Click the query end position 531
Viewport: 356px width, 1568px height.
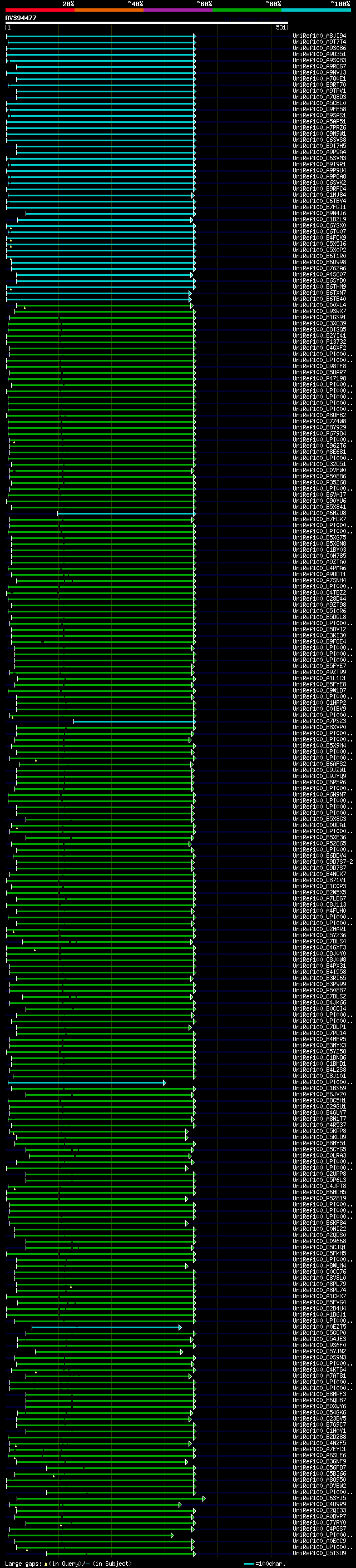pos(280,27)
